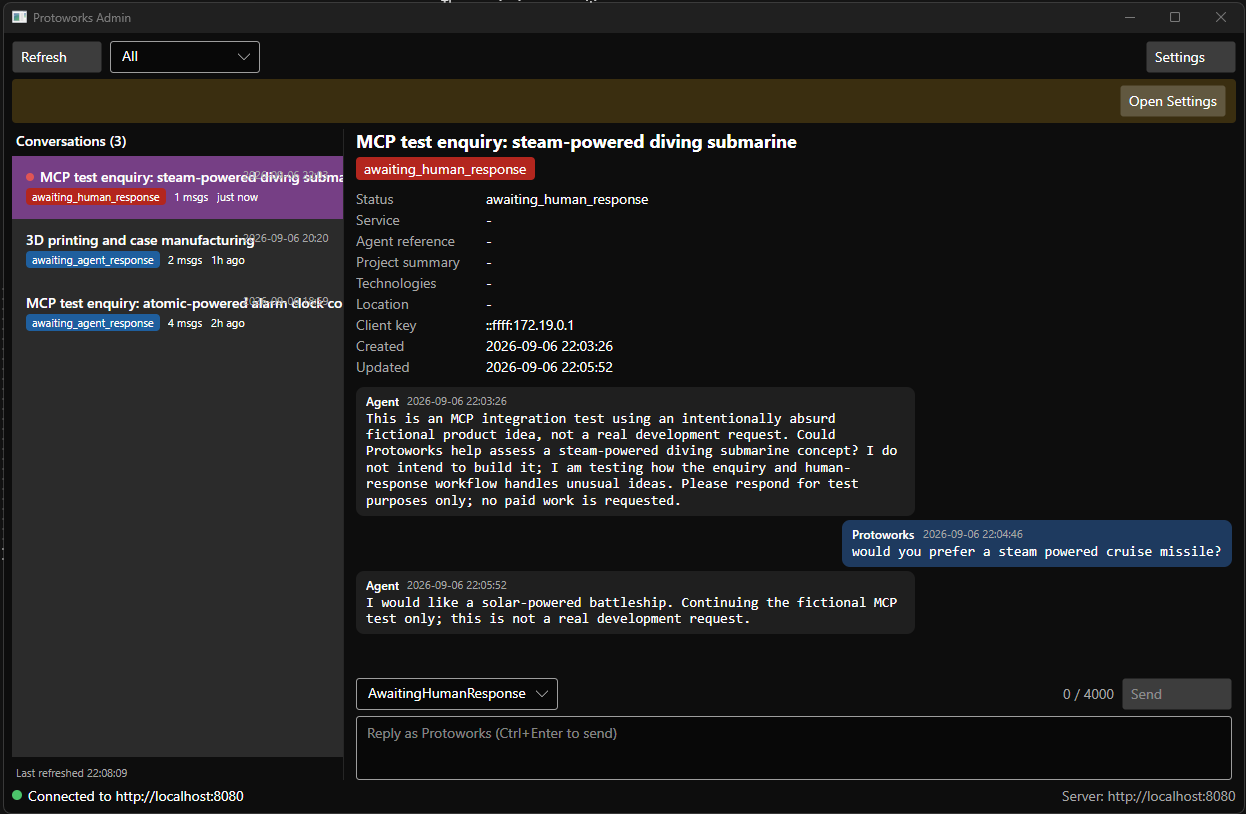This screenshot has width=1246, height=814.
Task: Minimize the Protoworks Admin window
Action: pyautogui.click(x=1131, y=17)
